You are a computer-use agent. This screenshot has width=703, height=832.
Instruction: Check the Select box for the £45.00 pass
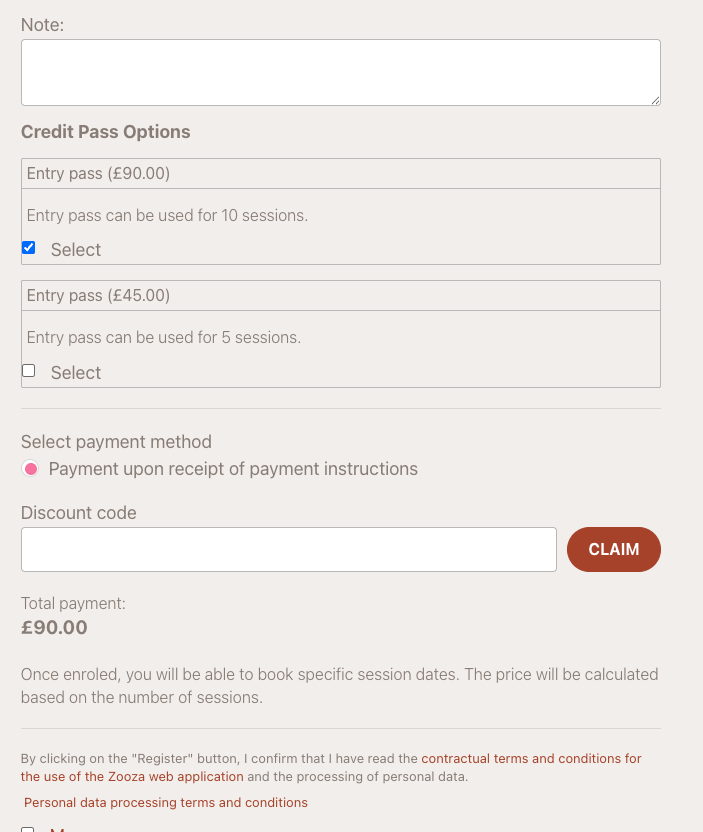28,370
